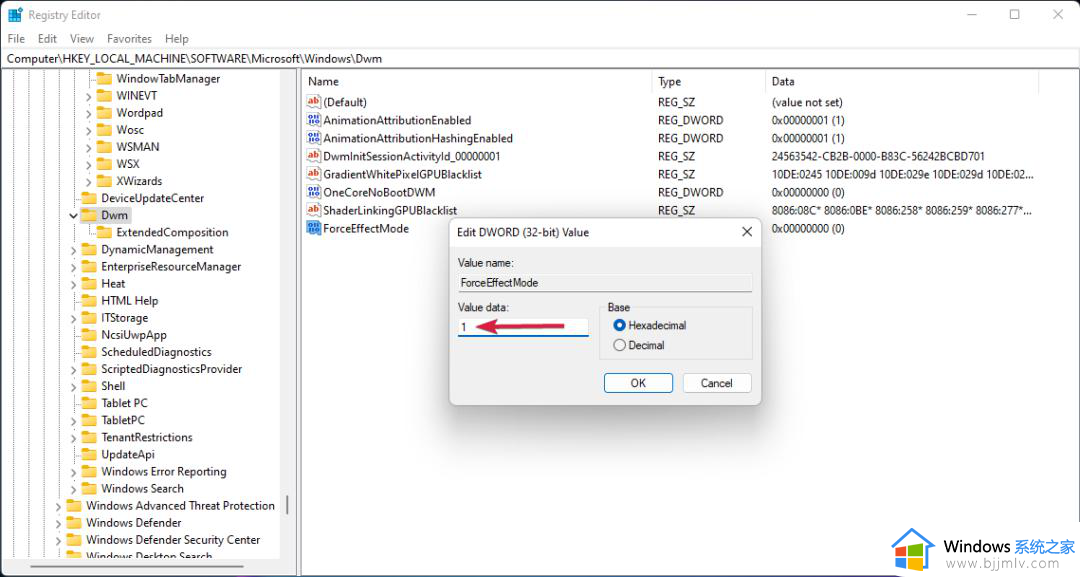This screenshot has width=1080, height=577.
Task: Click the DwmInitSessionActivityId_00000001 string icon
Action: click(x=313, y=156)
